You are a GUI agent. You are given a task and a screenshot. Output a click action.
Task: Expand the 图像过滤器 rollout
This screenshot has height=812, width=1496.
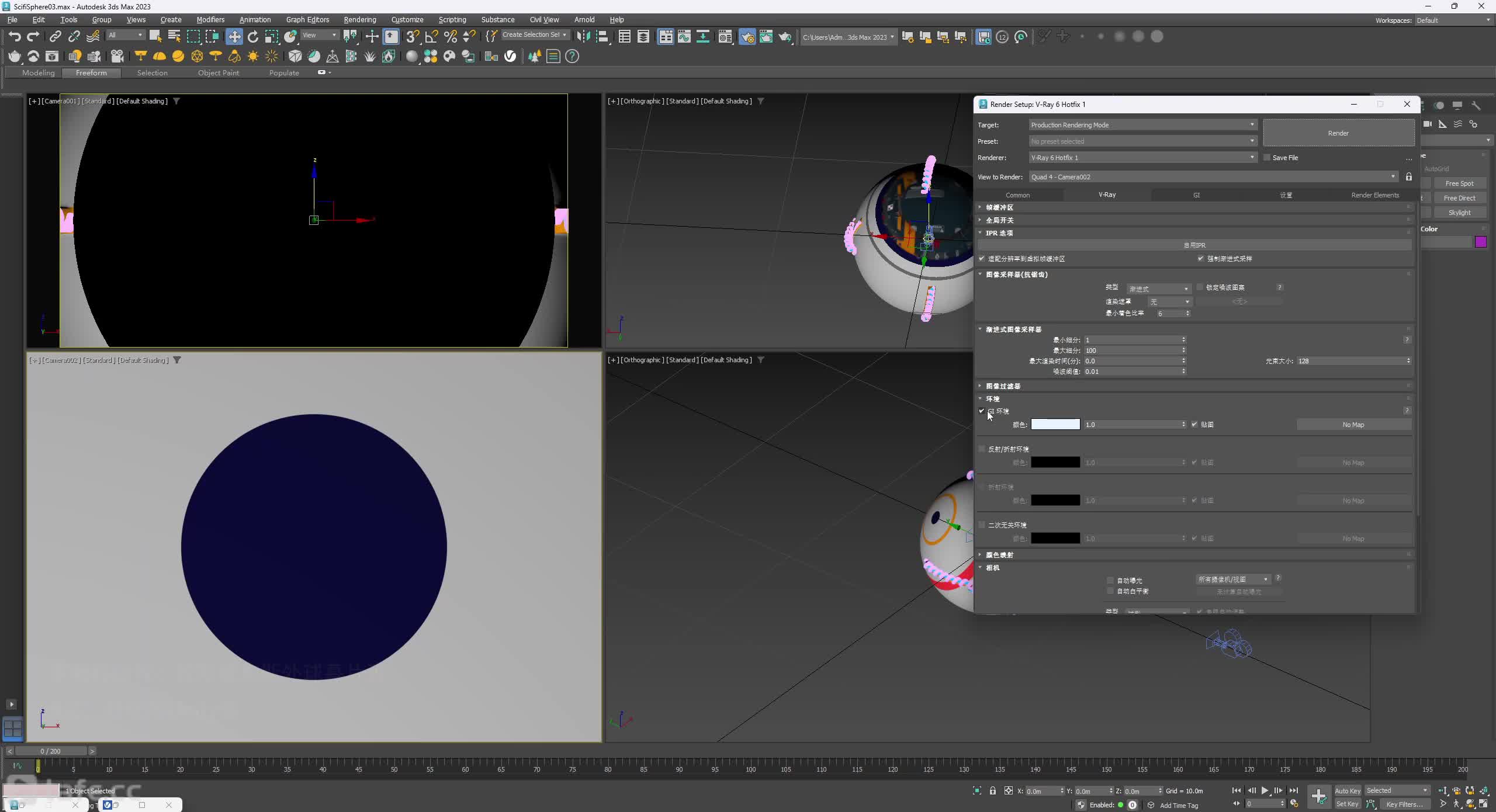1196,386
